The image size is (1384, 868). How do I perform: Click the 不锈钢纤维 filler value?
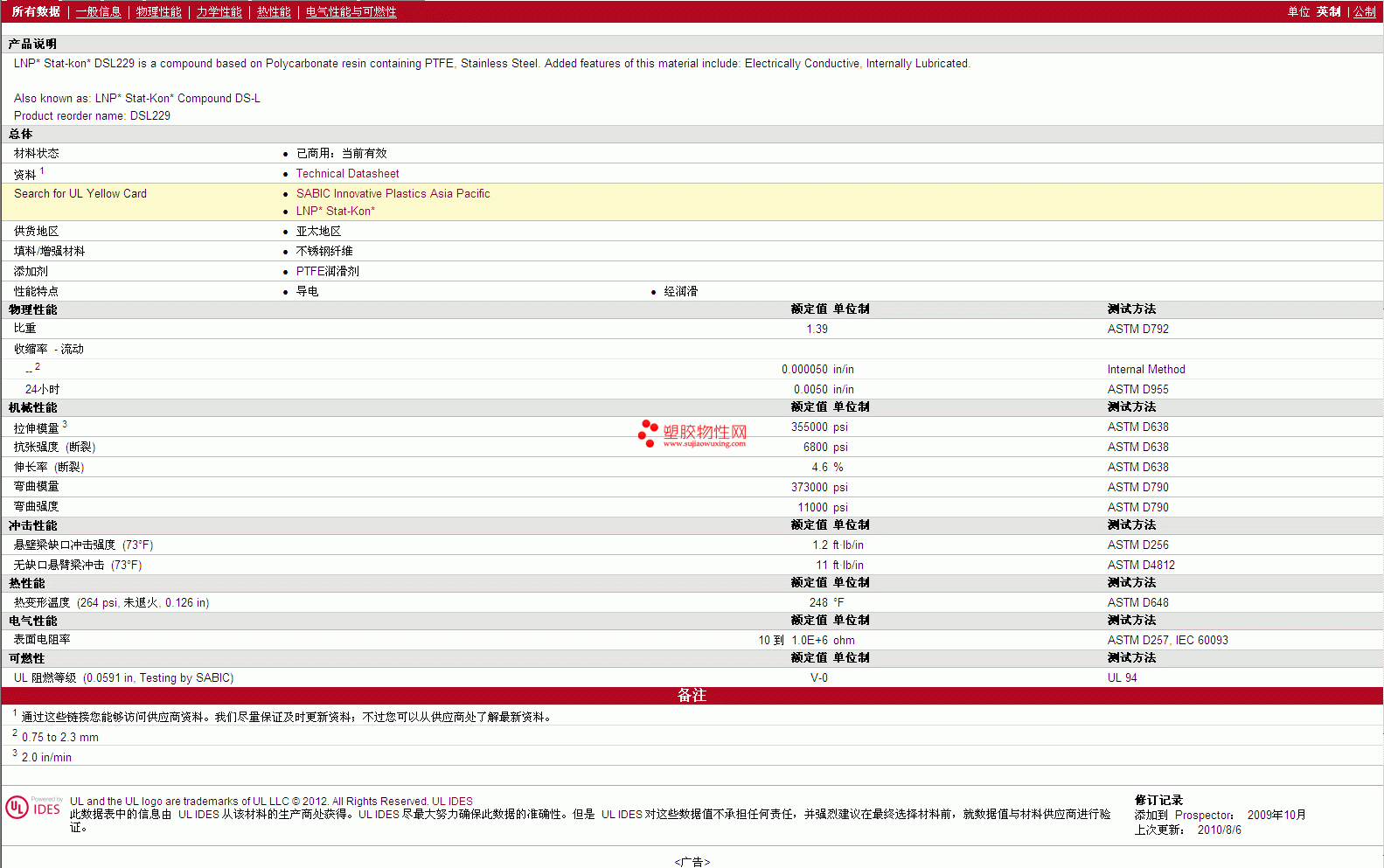[324, 252]
